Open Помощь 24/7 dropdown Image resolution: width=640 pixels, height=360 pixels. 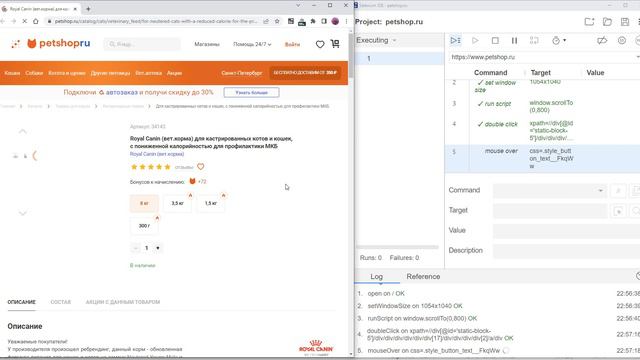click(252, 44)
